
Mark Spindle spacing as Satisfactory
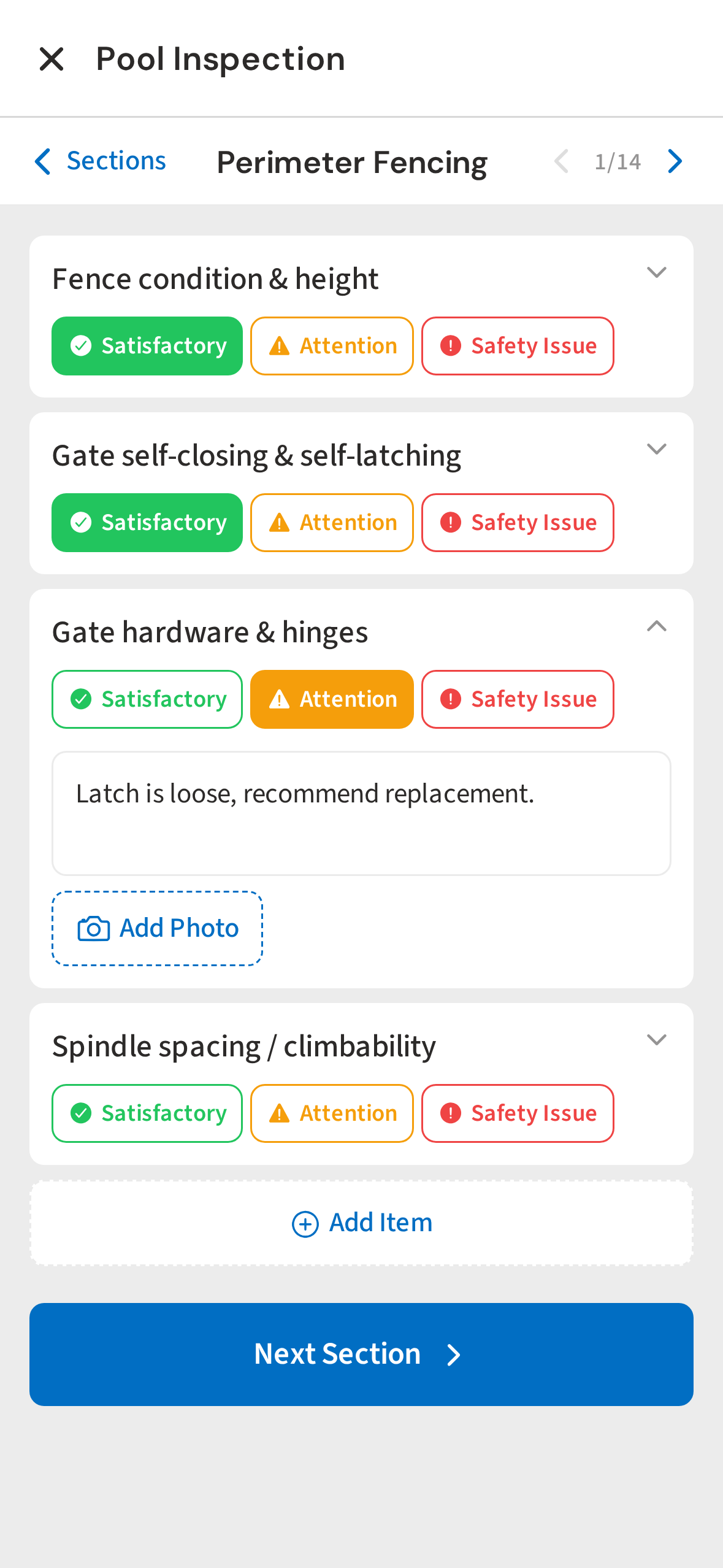click(147, 1113)
